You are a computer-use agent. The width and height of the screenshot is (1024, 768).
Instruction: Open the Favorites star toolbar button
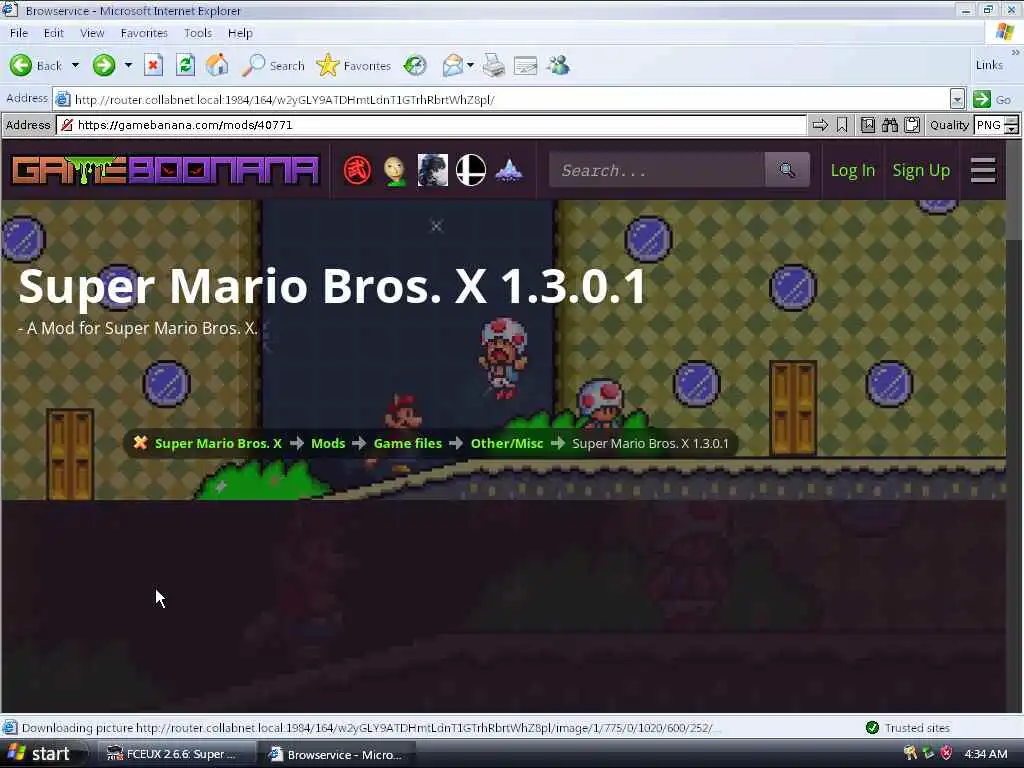click(353, 65)
